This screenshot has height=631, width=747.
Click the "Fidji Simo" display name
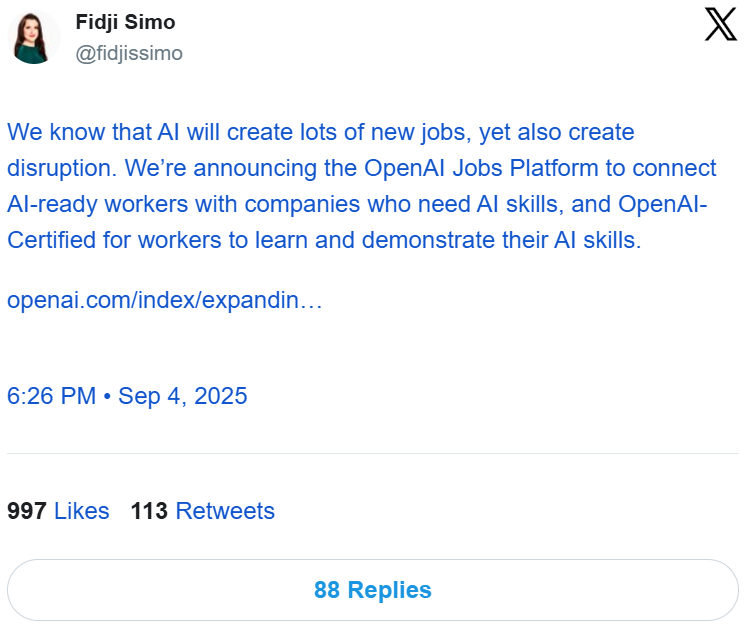pos(125,23)
